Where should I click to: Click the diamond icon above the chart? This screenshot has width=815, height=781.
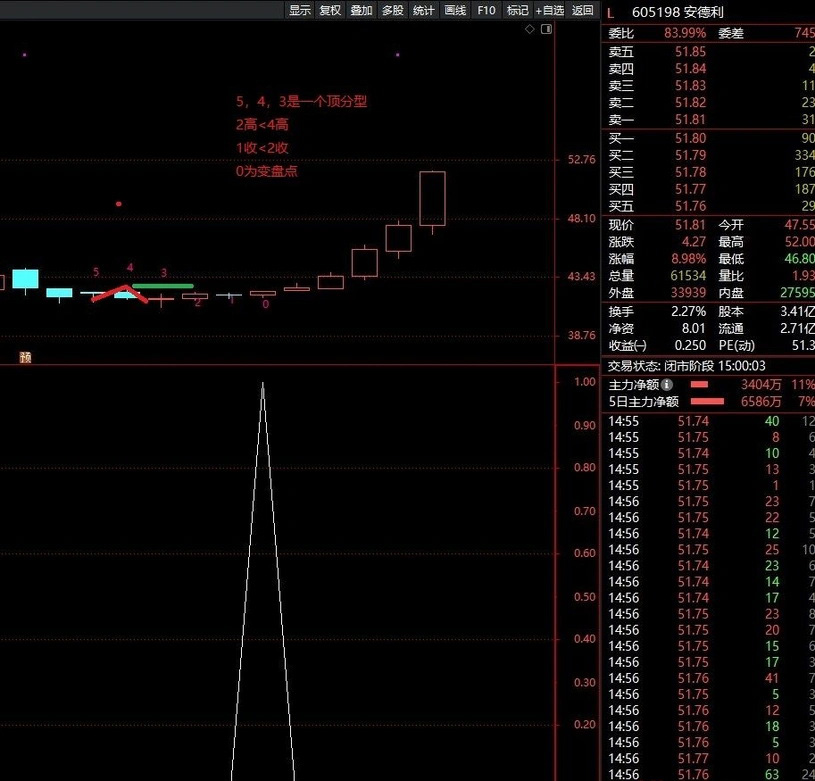click(x=530, y=30)
